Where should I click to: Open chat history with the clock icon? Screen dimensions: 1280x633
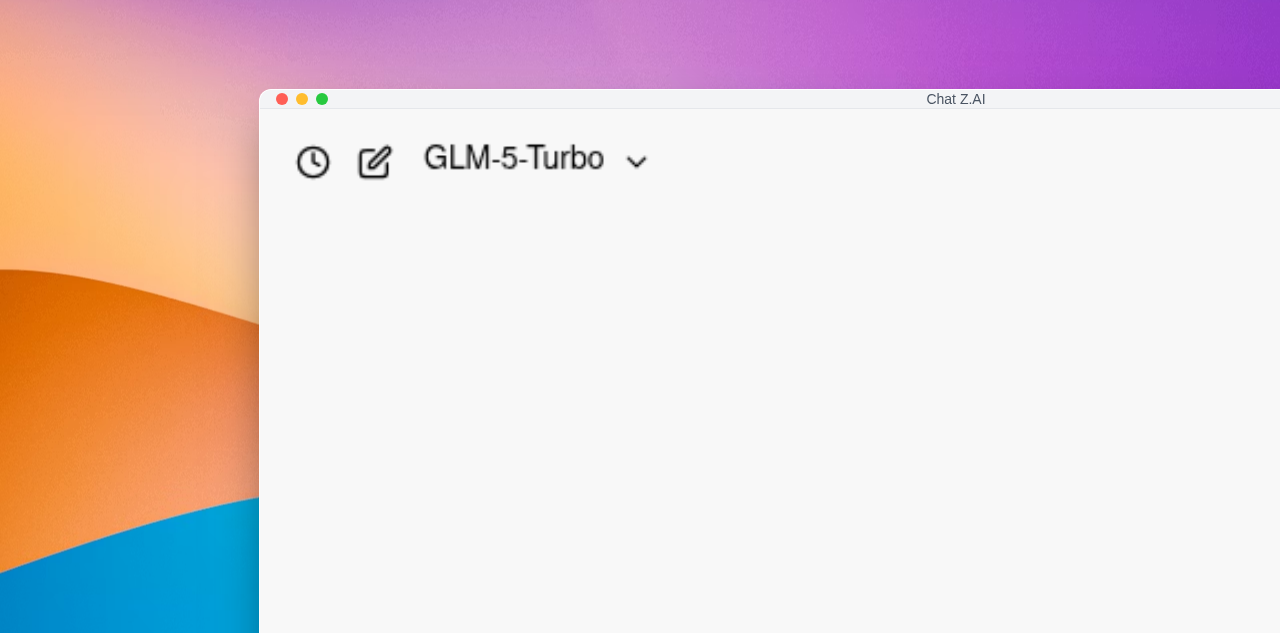(x=313, y=162)
